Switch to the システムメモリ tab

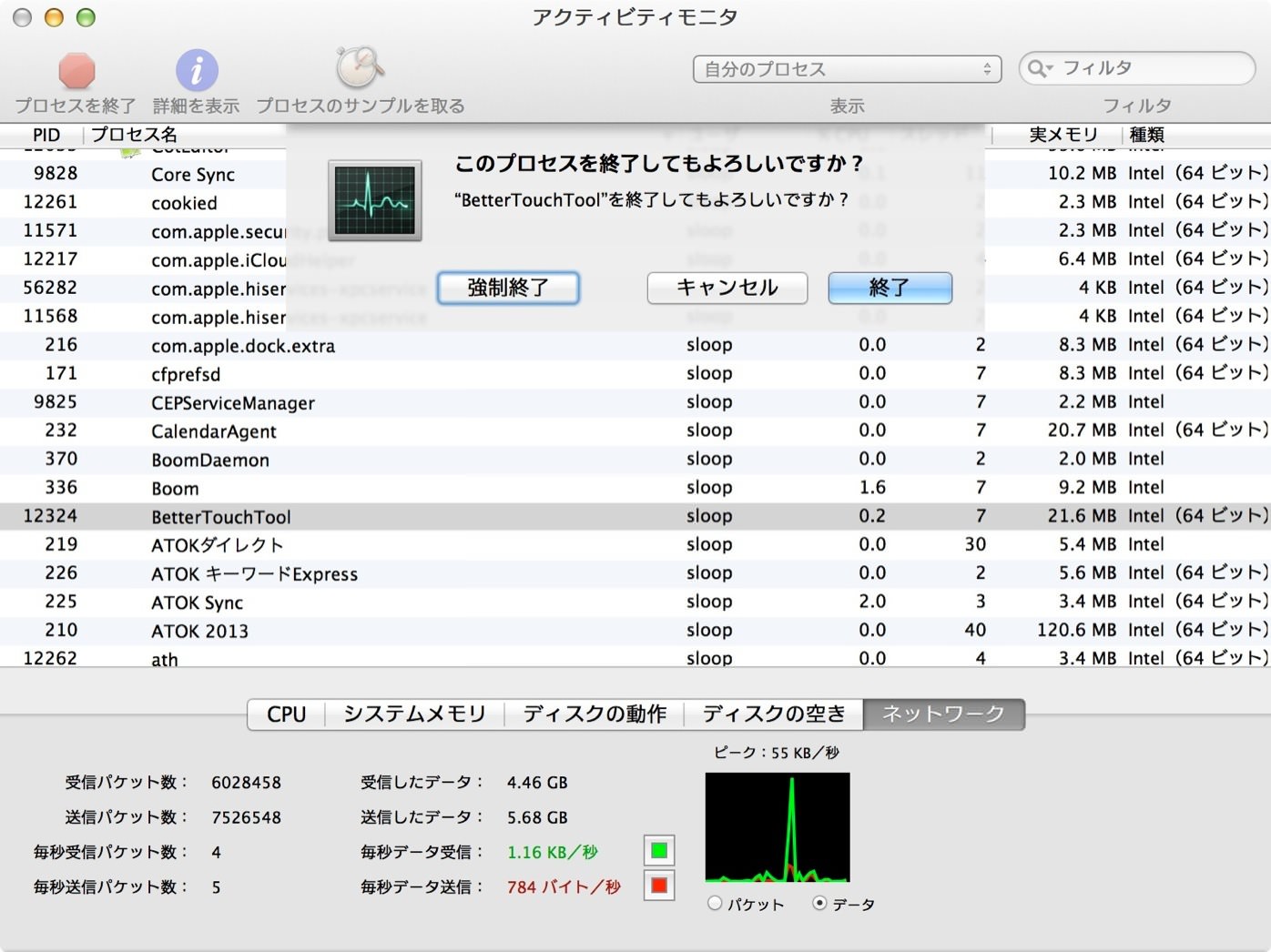414,714
